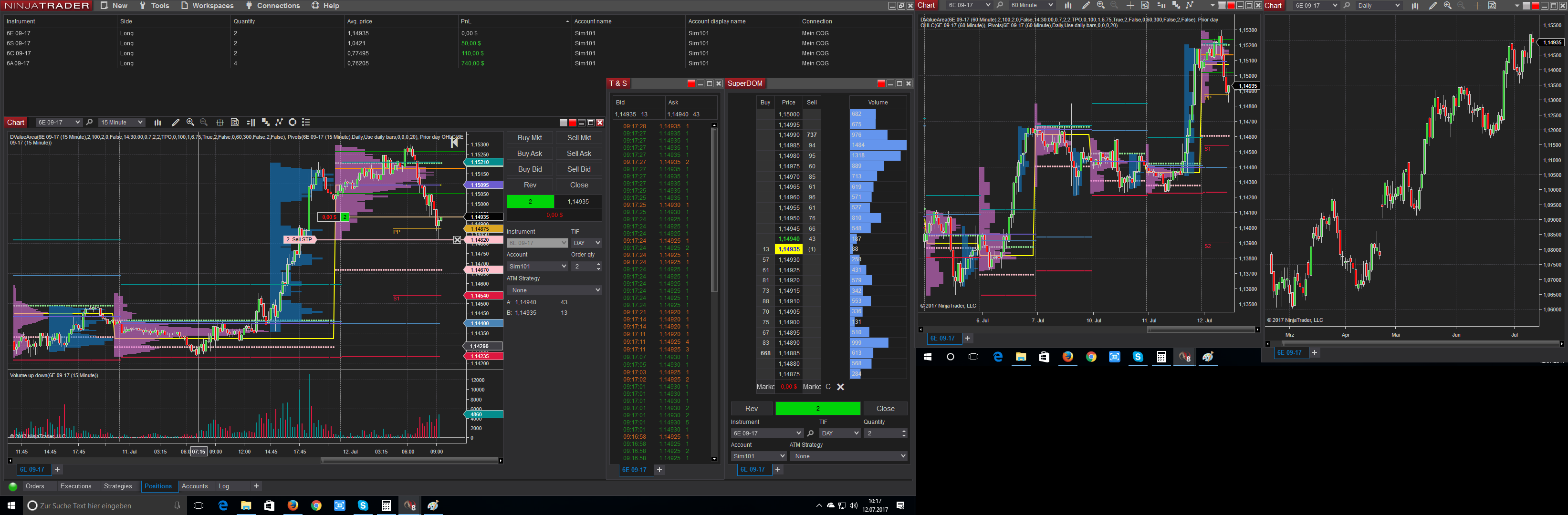Toggle red instrument link on 60 Minute chart
Image resolution: width=1568 pixels, height=515 pixels.
coord(1231,5)
